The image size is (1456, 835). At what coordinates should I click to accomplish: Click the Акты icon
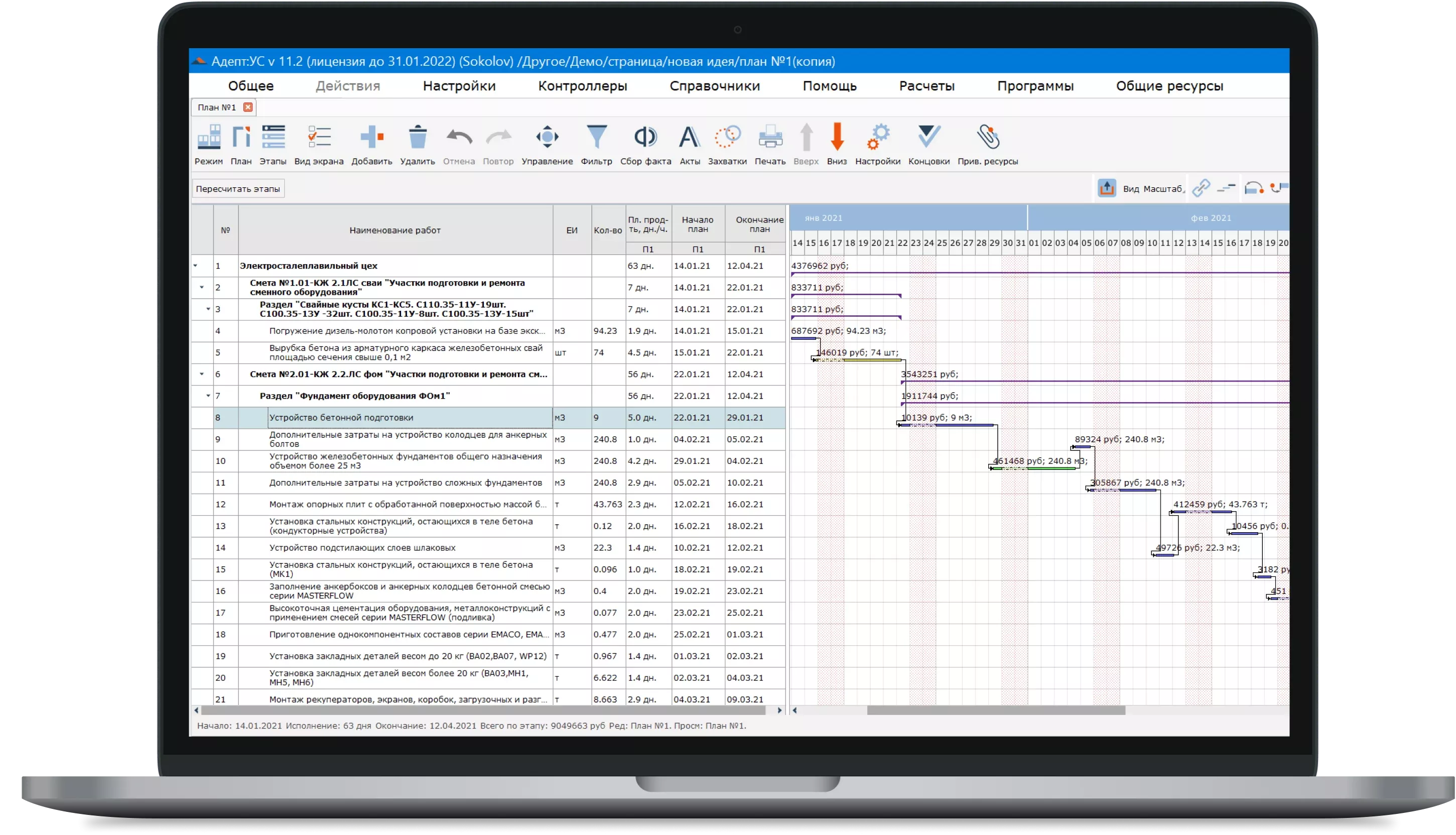pos(690,138)
